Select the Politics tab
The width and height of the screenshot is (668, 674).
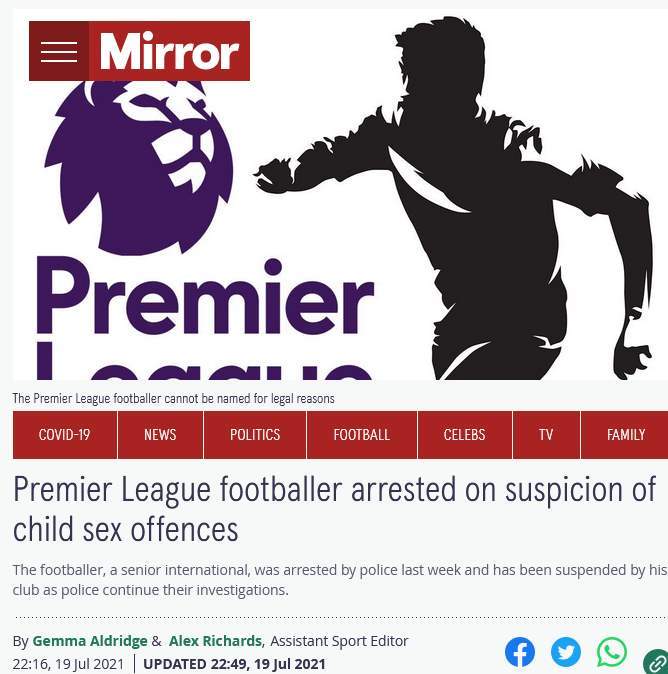255,435
